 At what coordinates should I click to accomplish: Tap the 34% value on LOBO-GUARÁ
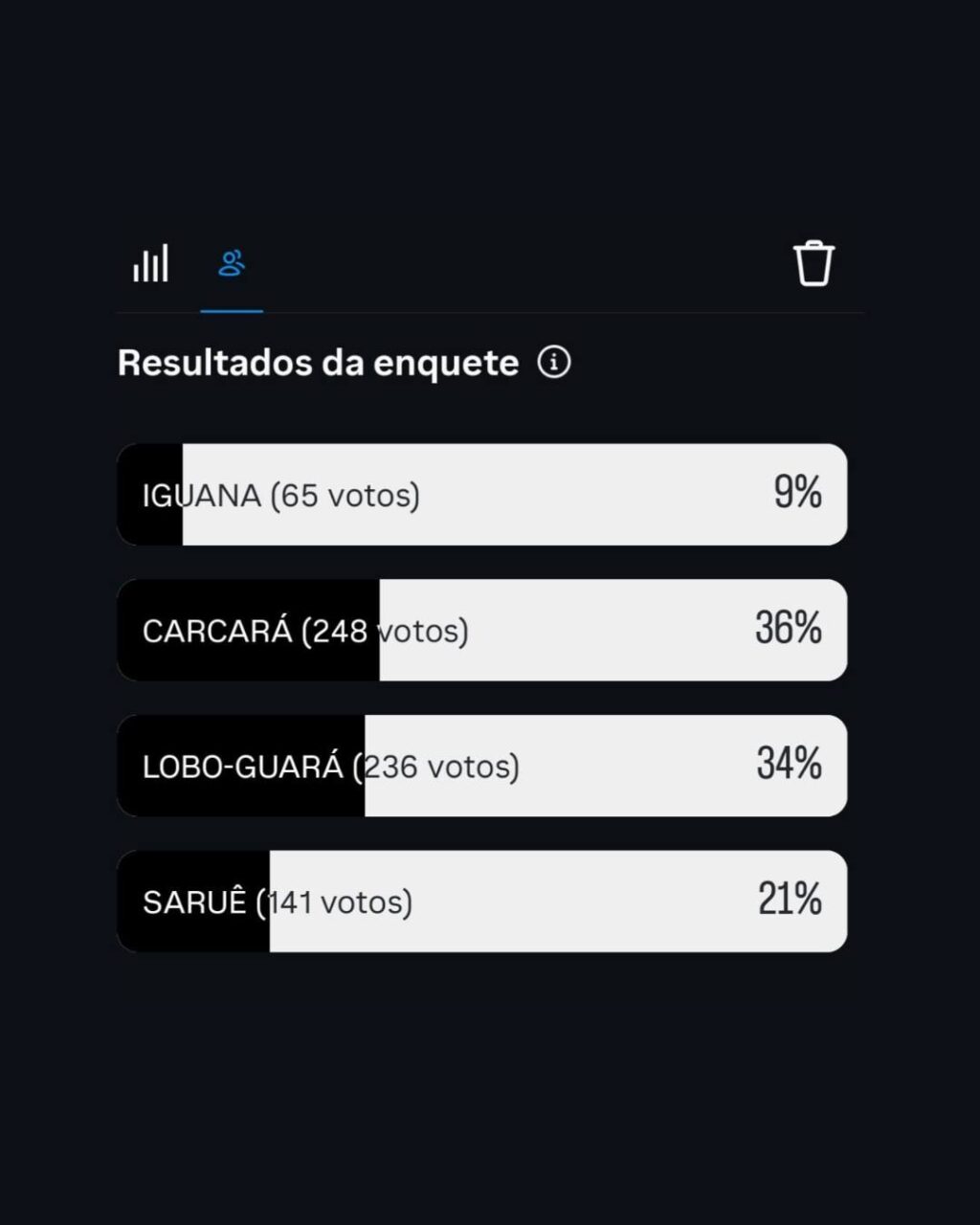coord(789,765)
